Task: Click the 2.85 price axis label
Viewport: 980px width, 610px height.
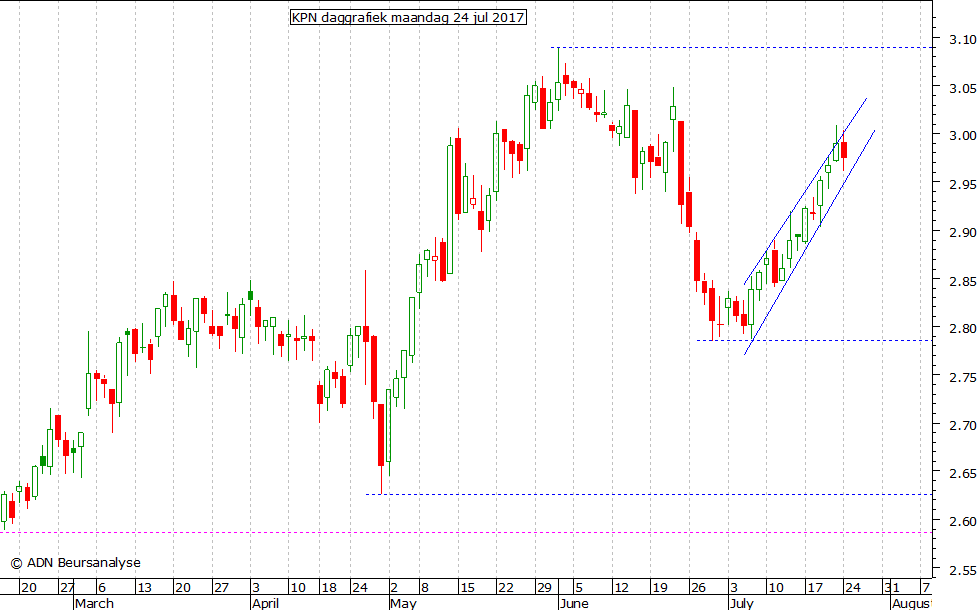Action: 962,281
